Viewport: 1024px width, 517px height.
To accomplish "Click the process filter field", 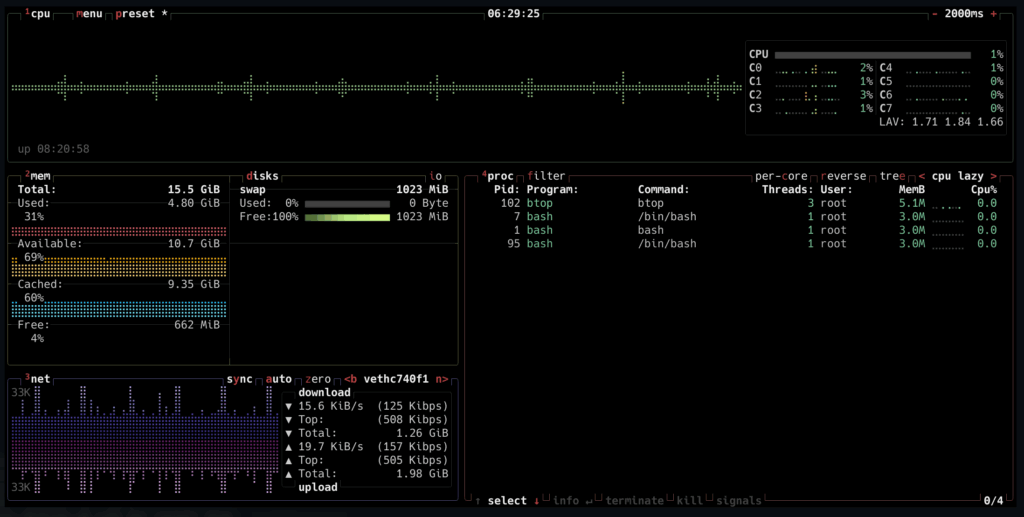I will (x=546, y=176).
